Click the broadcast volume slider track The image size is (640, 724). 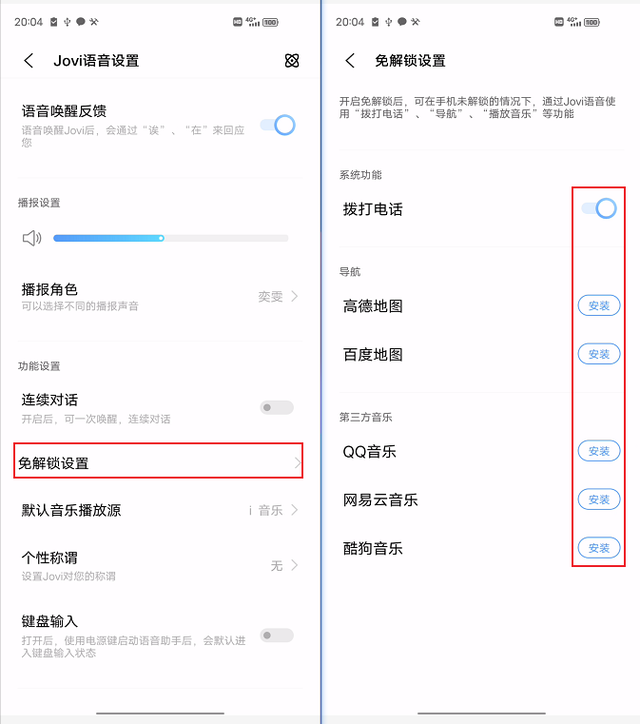(x=171, y=238)
